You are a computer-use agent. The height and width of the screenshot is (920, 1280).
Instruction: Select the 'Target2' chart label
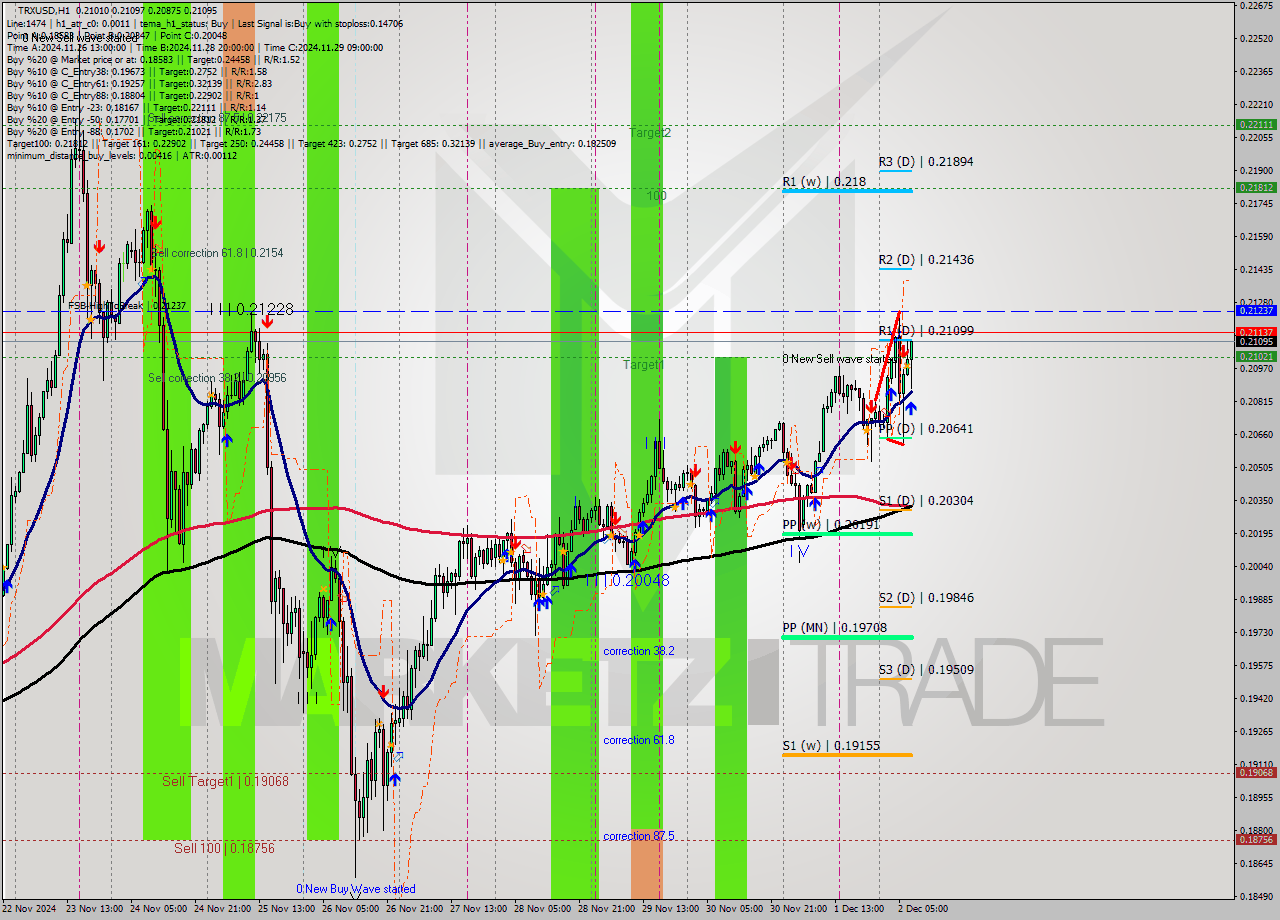coord(650,132)
